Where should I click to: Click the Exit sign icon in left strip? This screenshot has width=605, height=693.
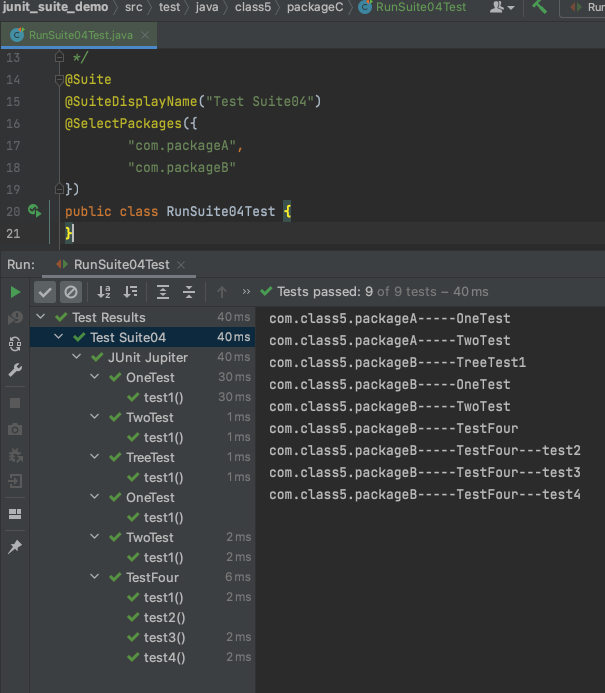coord(15,481)
